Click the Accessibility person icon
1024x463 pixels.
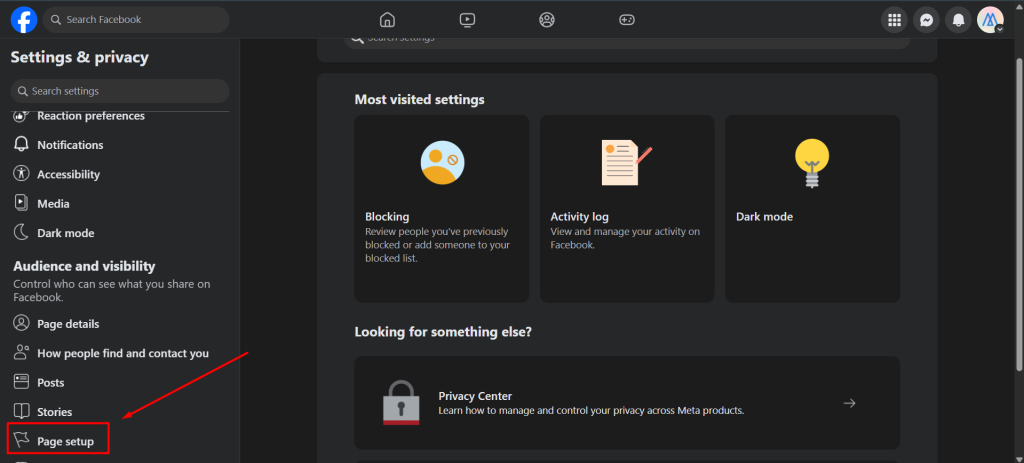click(x=22, y=174)
